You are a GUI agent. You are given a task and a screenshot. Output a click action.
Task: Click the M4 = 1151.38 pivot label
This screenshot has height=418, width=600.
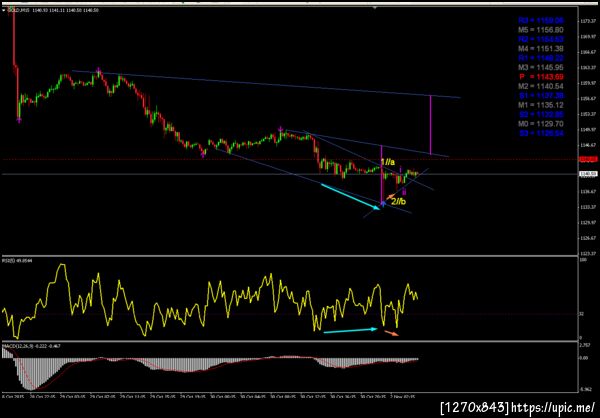pos(541,49)
